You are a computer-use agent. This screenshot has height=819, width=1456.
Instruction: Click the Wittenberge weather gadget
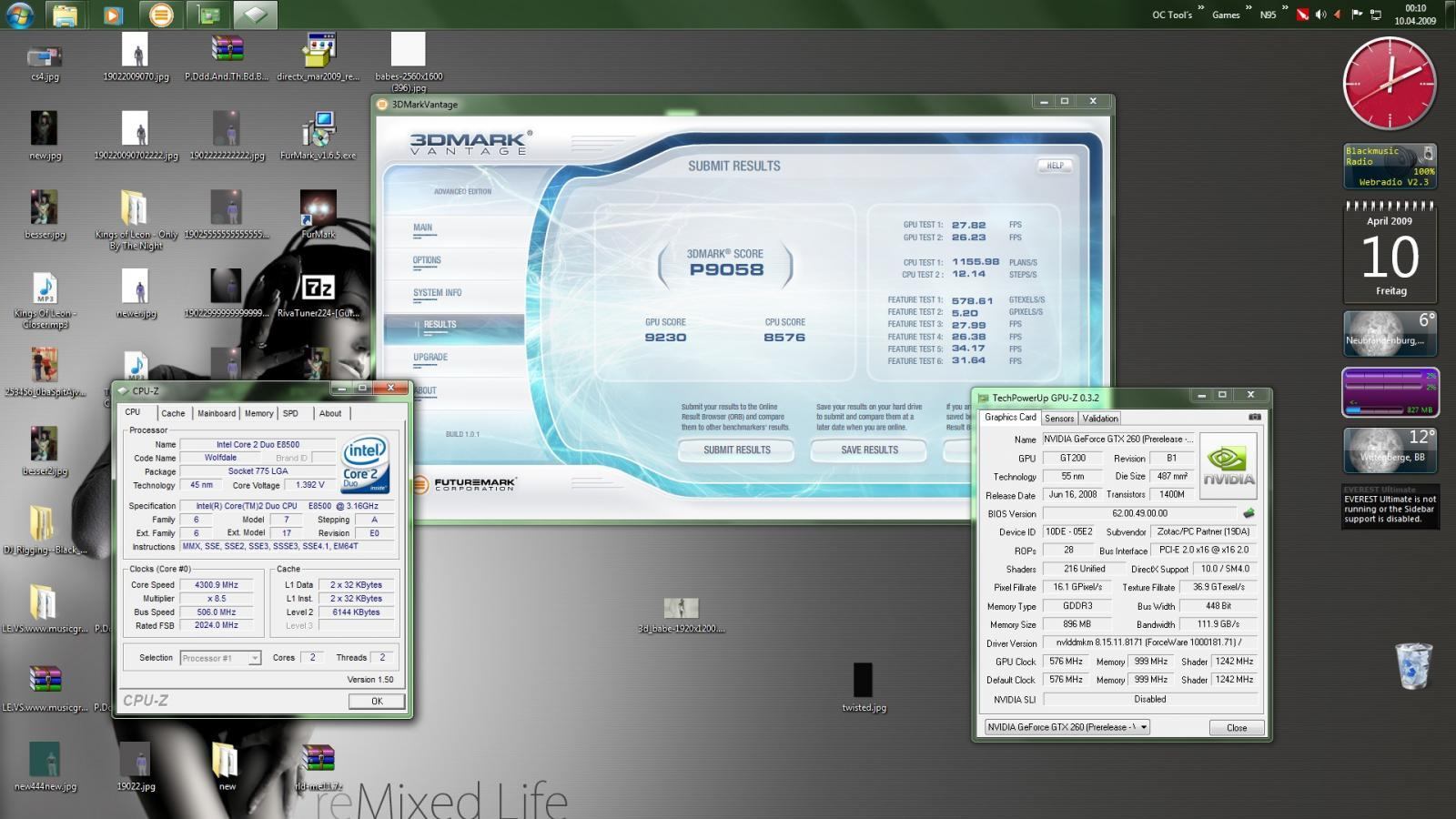point(1390,450)
